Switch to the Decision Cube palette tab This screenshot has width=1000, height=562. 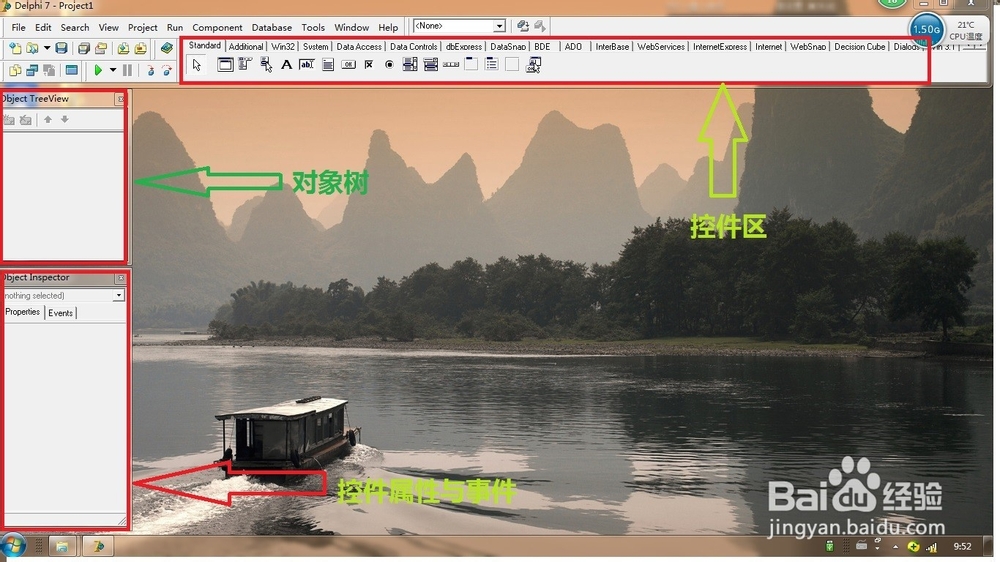click(x=859, y=47)
